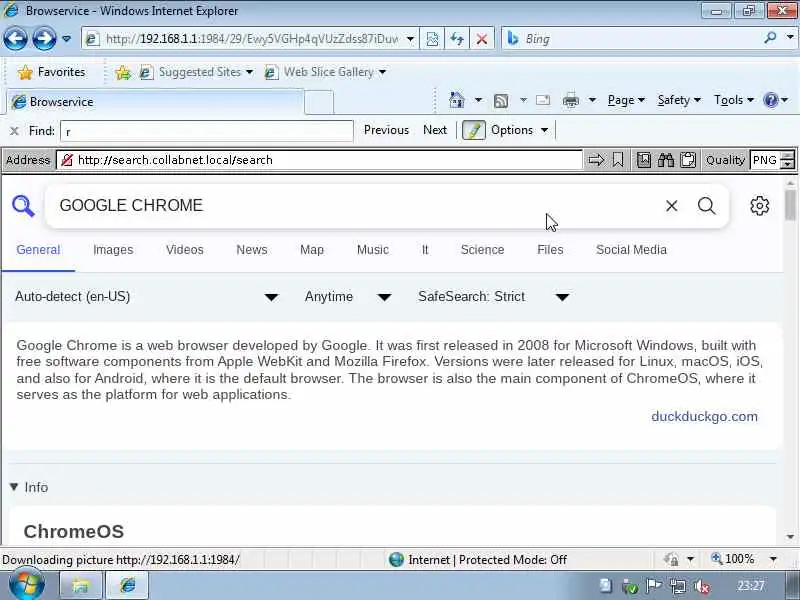Image resolution: width=800 pixels, height=600 pixels.
Task: Open the Safety menu
Action: (679, 100)
